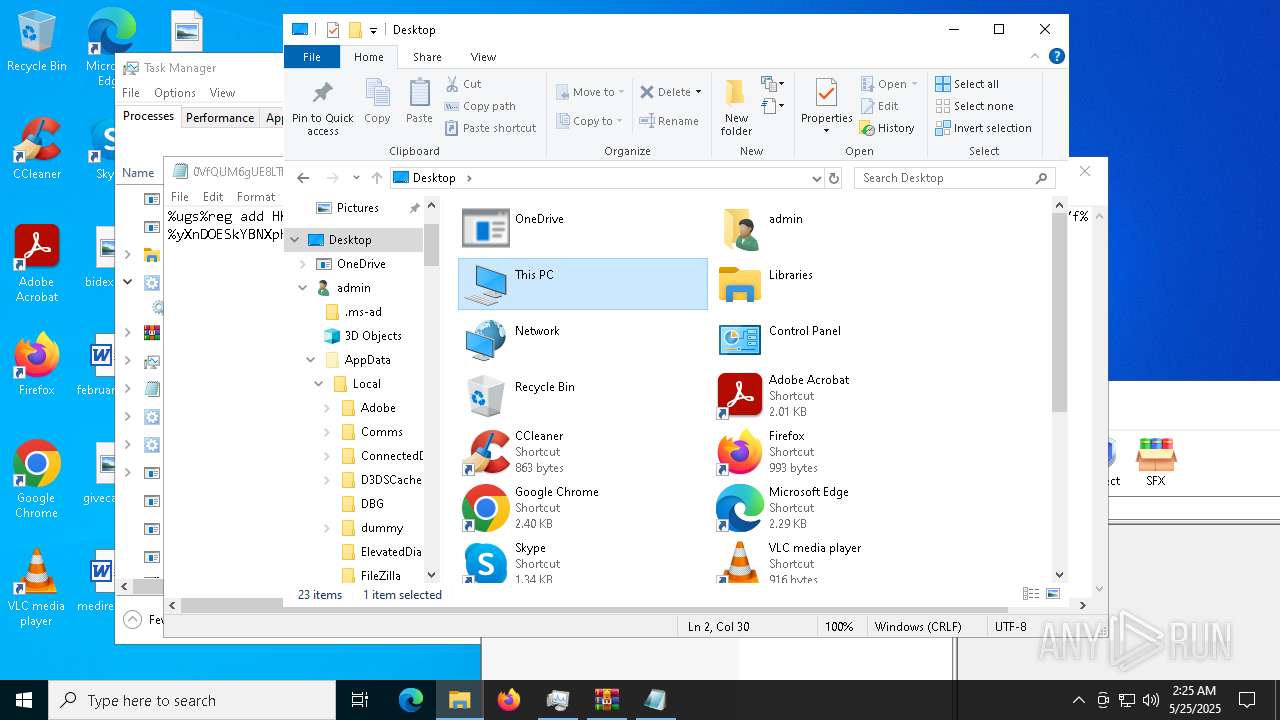1280x720 pixels.
Task: Collapse the AppData tree node
Action: (311, 360)
